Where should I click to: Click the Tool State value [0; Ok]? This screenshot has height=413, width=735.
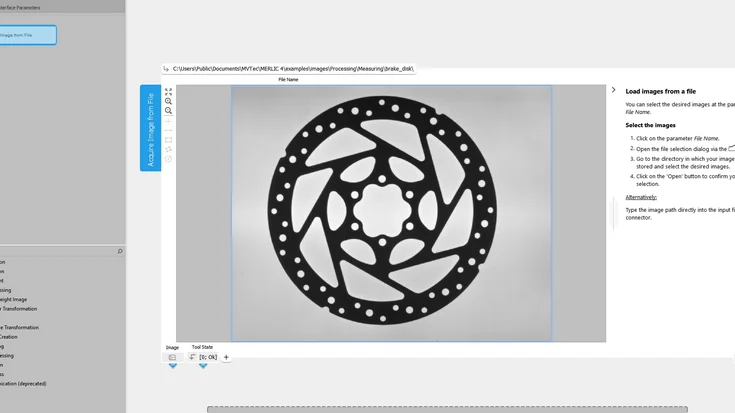click(208, 357)
